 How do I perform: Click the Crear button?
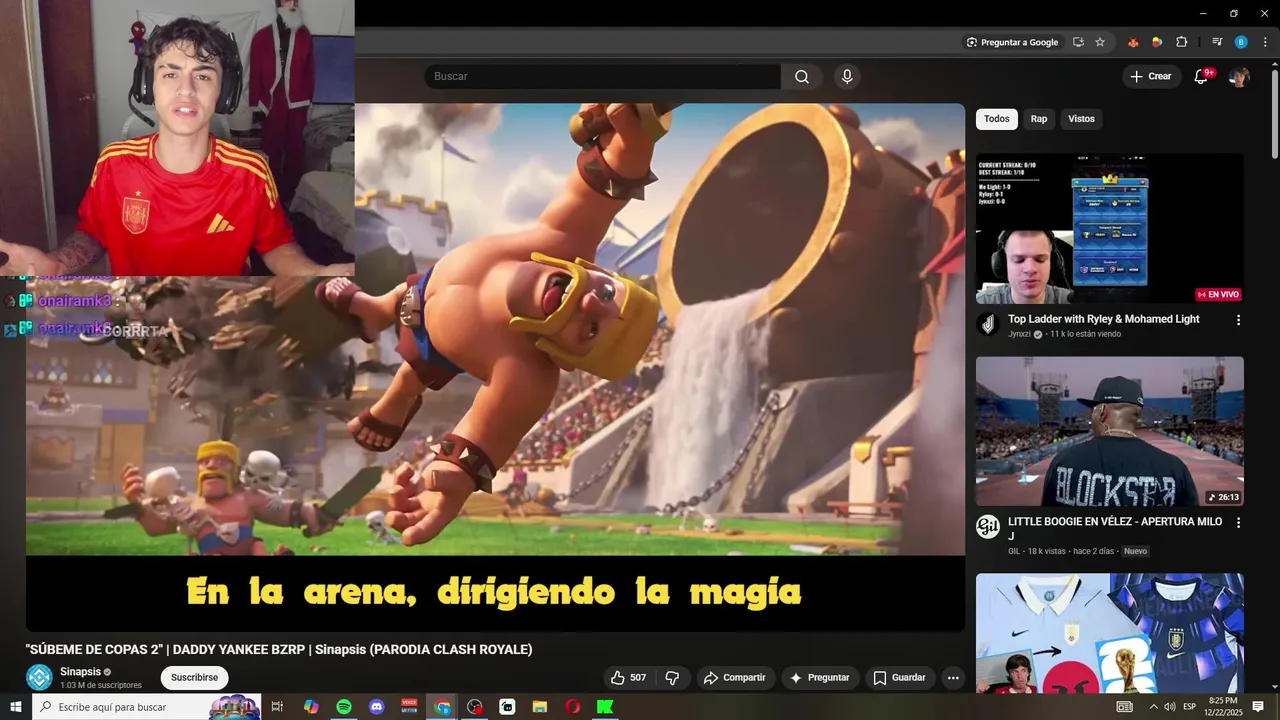point(1150,77)
